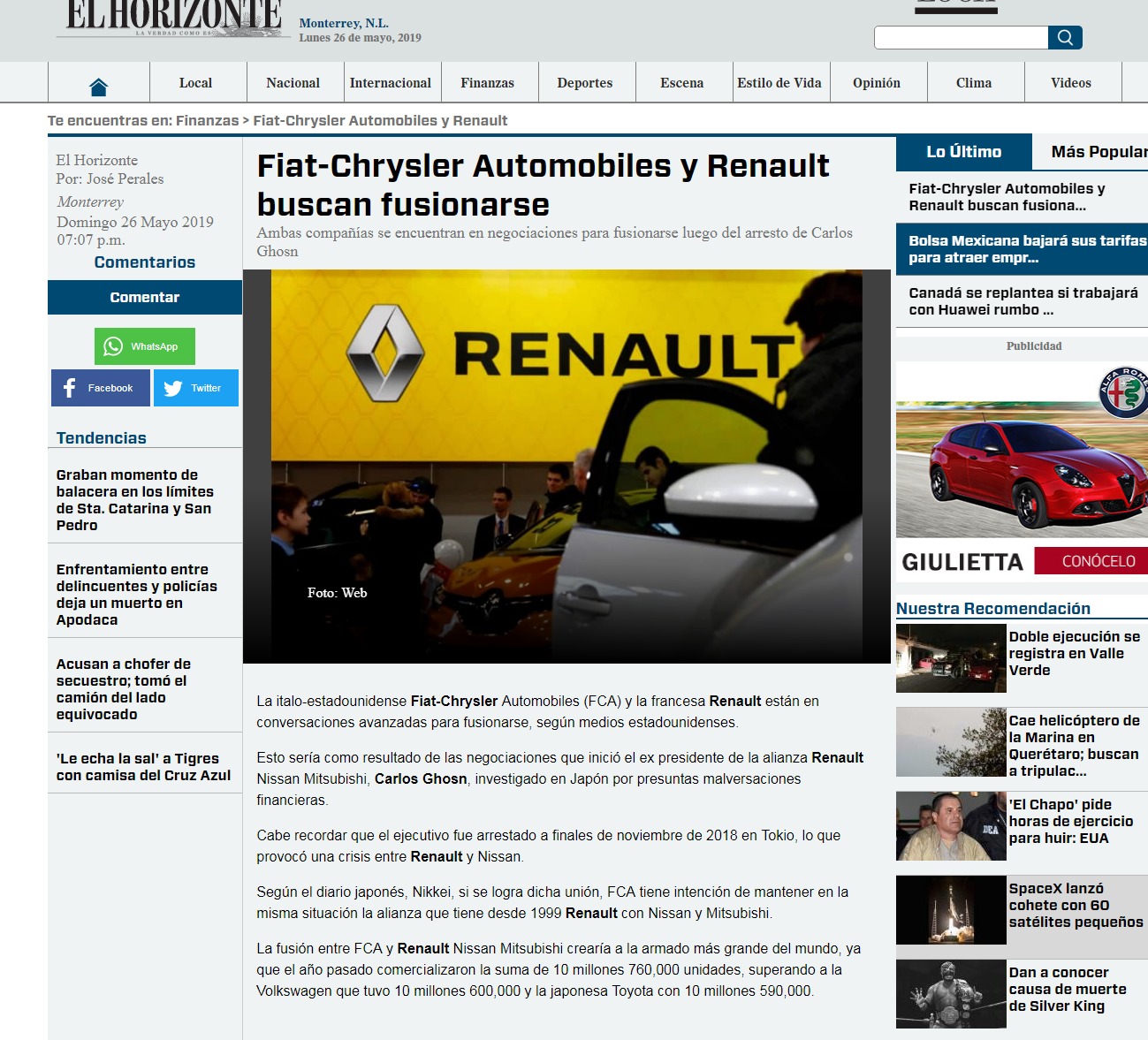Click Doble ejecución story thumbnail
This screenshot has width=1148, height=1040.
tap(951, 658)
